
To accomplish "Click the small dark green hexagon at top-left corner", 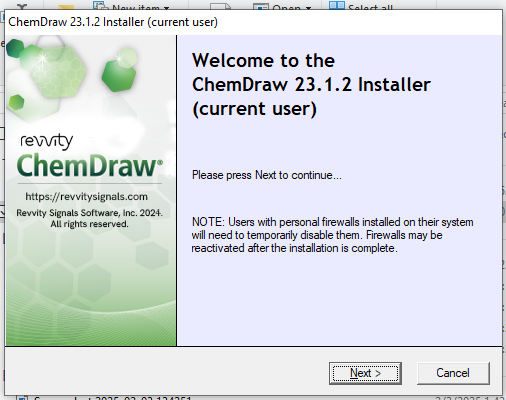I will point(15,49).
